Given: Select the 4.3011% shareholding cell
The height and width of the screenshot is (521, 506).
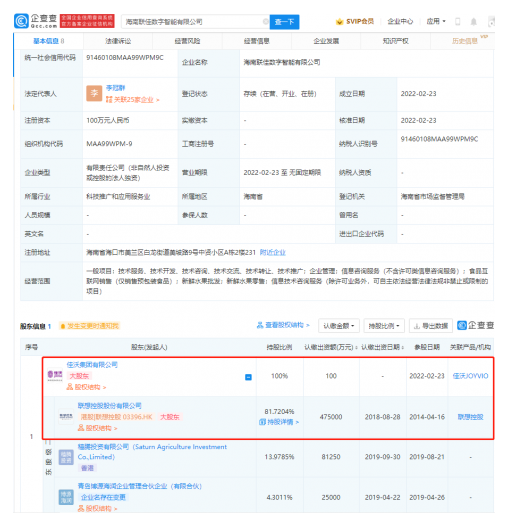Looking at the screenshot, I should pyautogui.click(x=279, y=497).
